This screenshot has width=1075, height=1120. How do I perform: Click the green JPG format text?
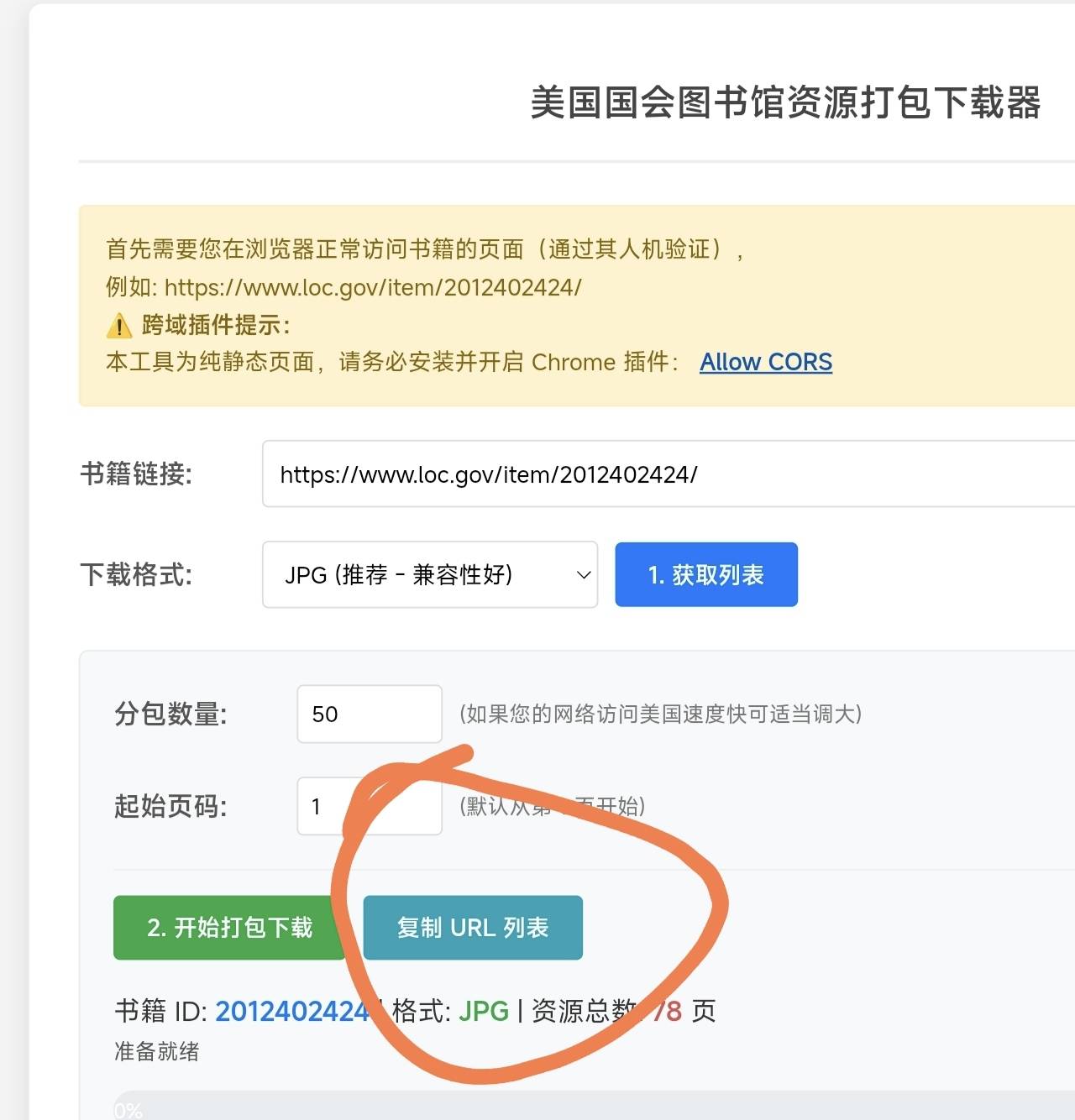pos(484,1011)
